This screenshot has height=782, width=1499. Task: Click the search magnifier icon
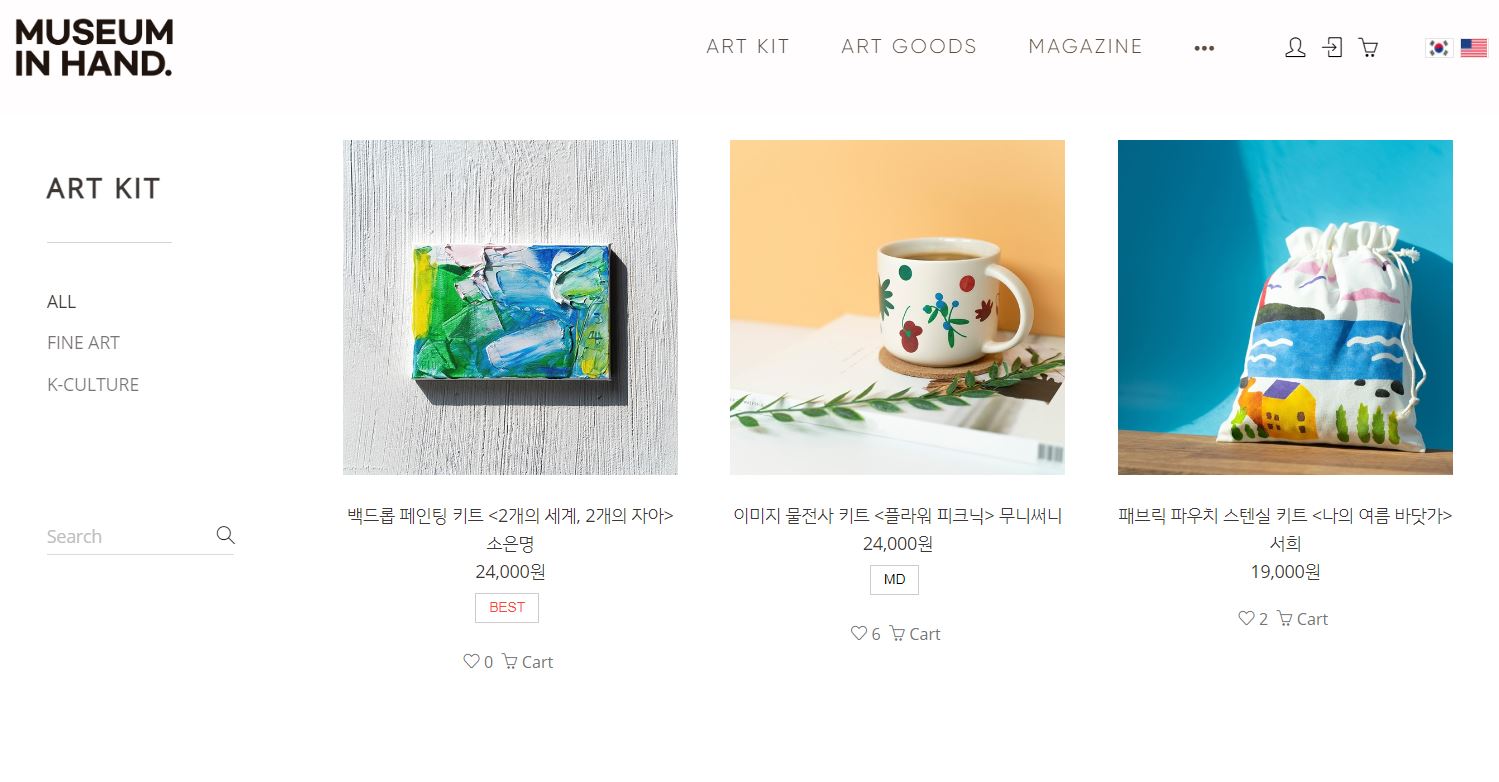pyautogui.click(x=225, y=535)
